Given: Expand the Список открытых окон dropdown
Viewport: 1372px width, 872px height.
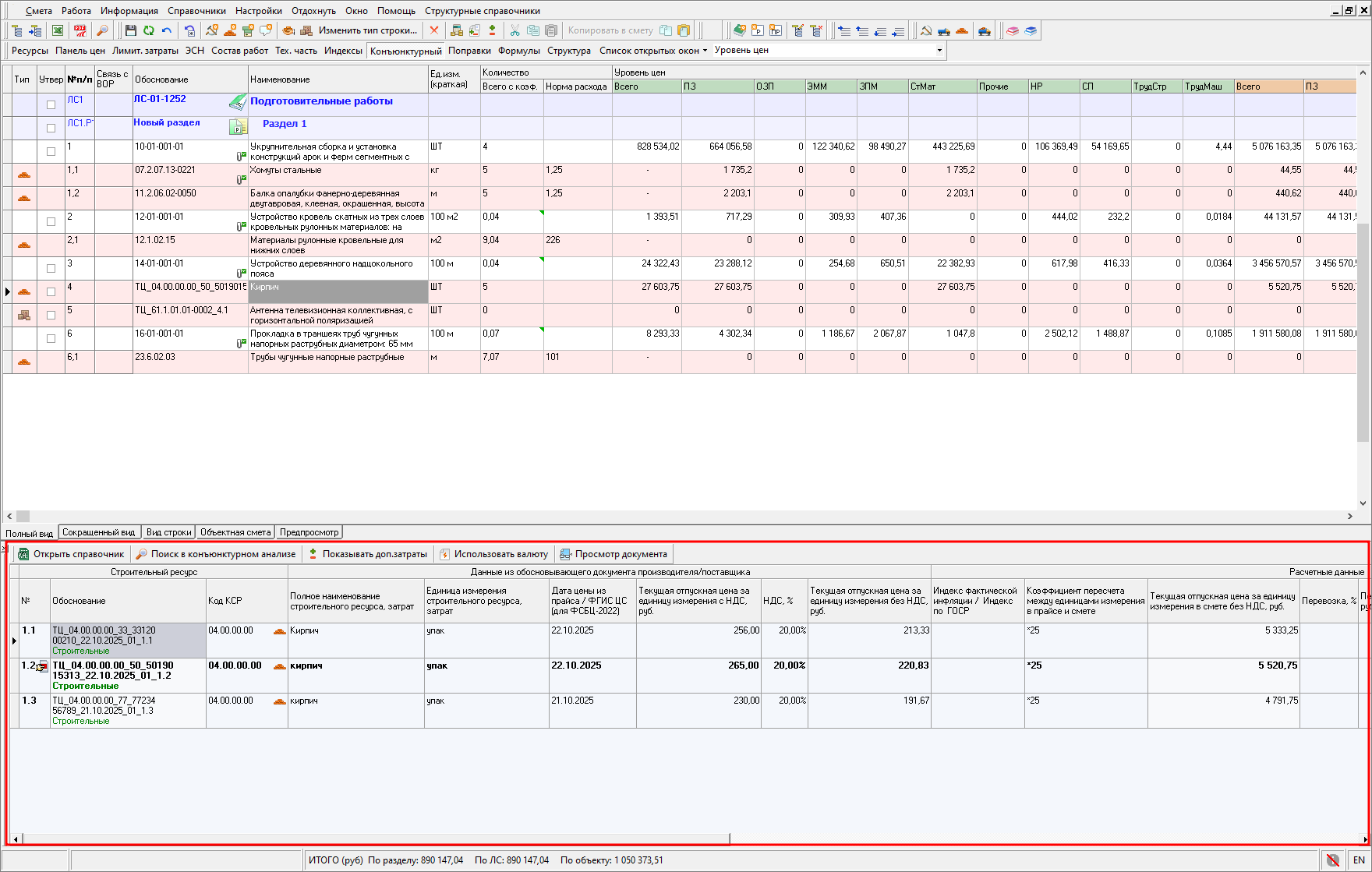Looking at the screenshot, I should pyautogui.click(x=653, y=51).
